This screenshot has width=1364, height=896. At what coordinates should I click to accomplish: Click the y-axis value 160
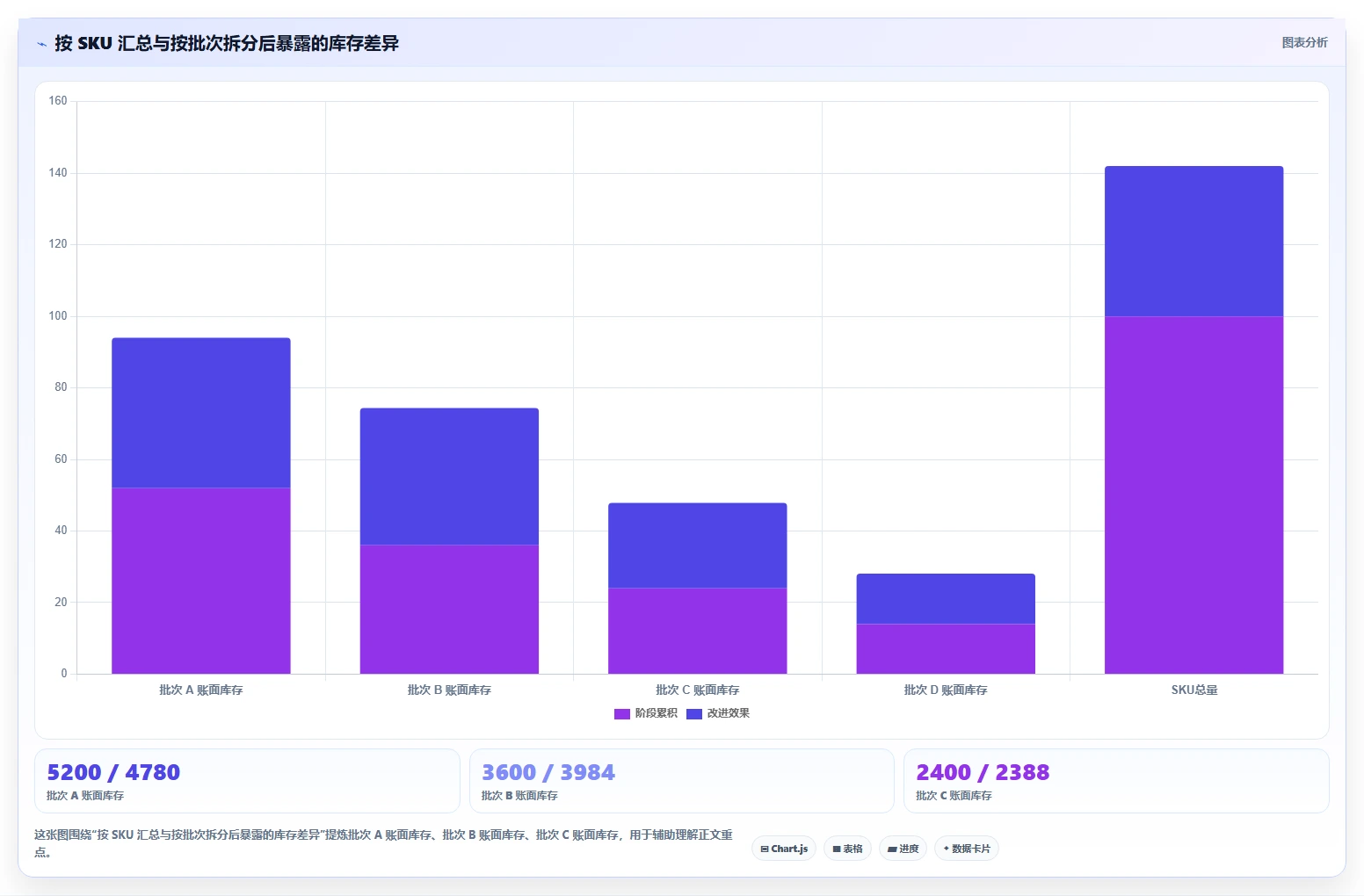coord(58,101)
